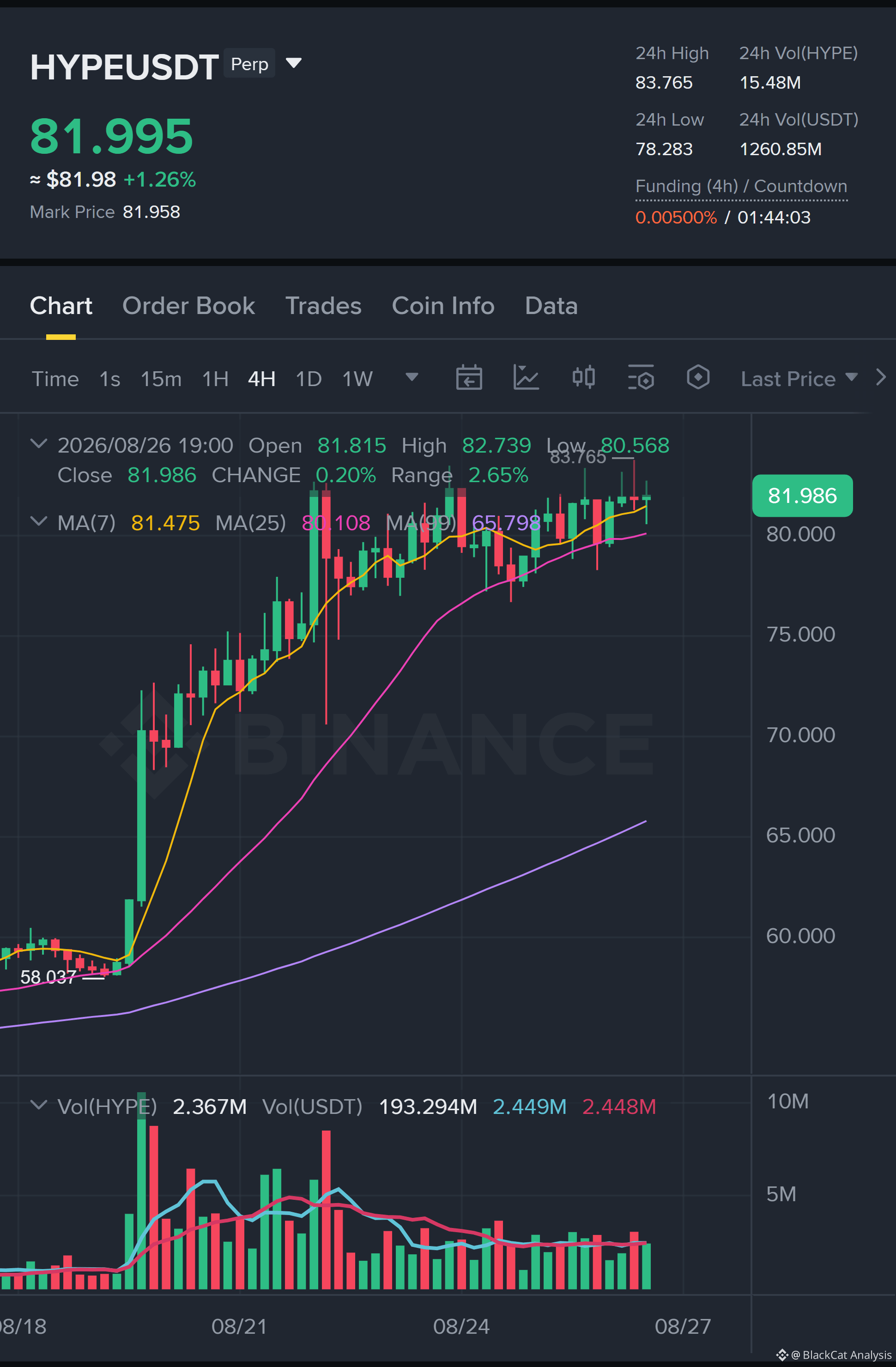Click the 24h Low value 78.283
Image resolution: width=896 pixels, height=1367 pixels.
click(x=664, y=149)
